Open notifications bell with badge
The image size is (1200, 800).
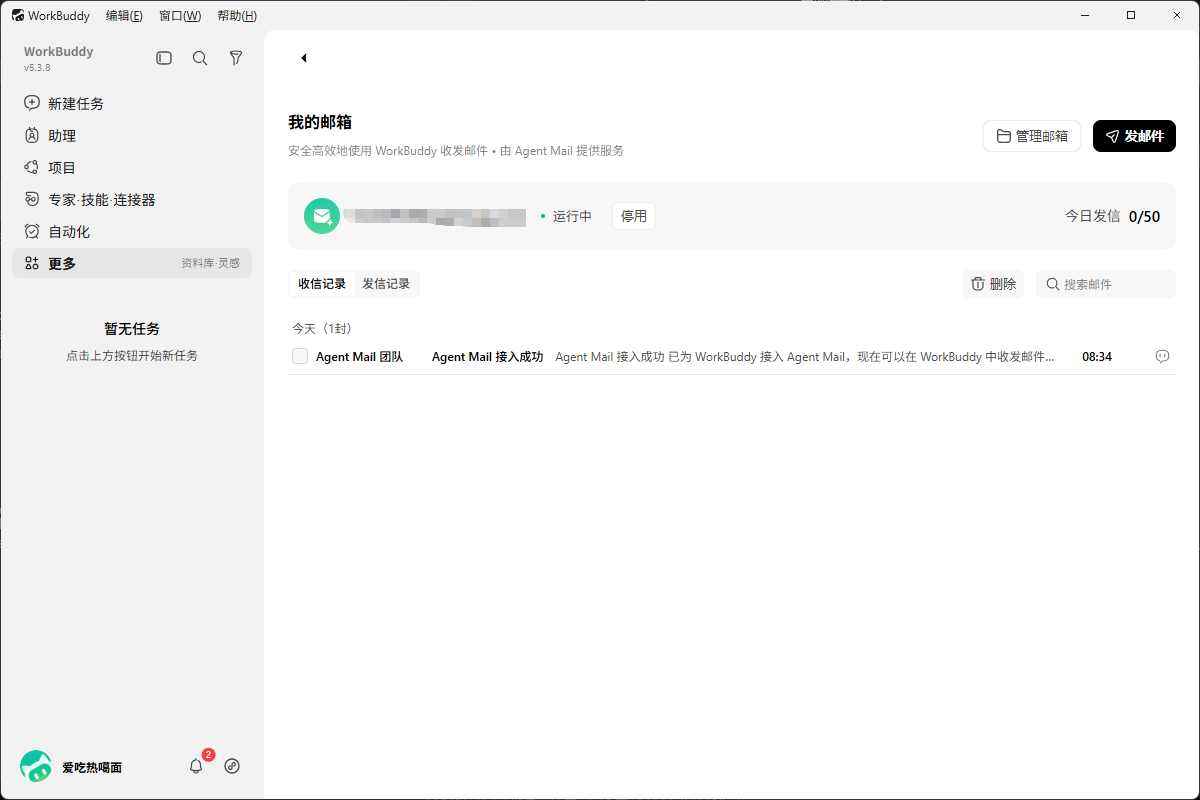point(197,766)
